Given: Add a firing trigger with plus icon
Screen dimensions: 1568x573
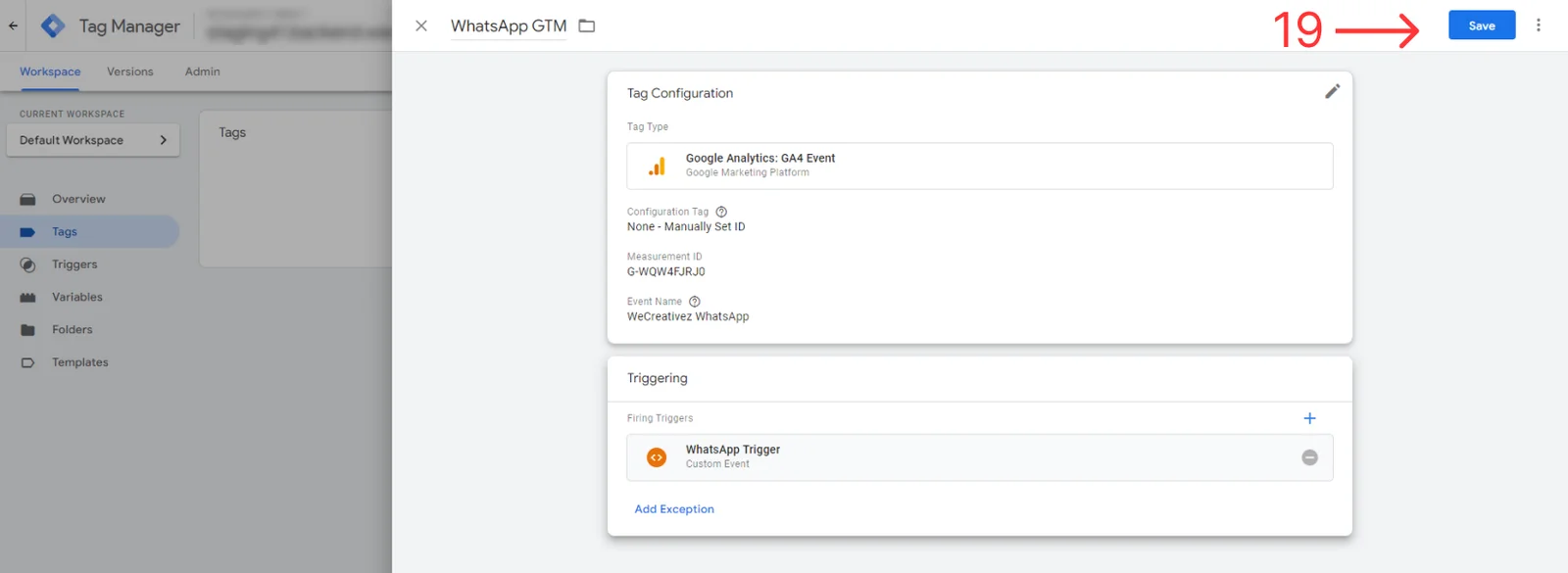Looking at the screenshot, I should [1309, 418].
